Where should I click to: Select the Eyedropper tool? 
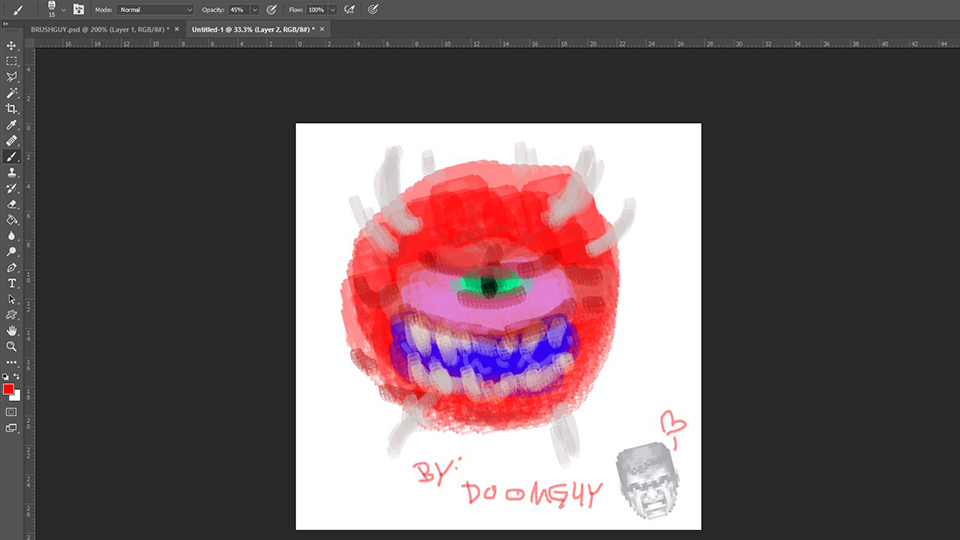pos(11,125)
